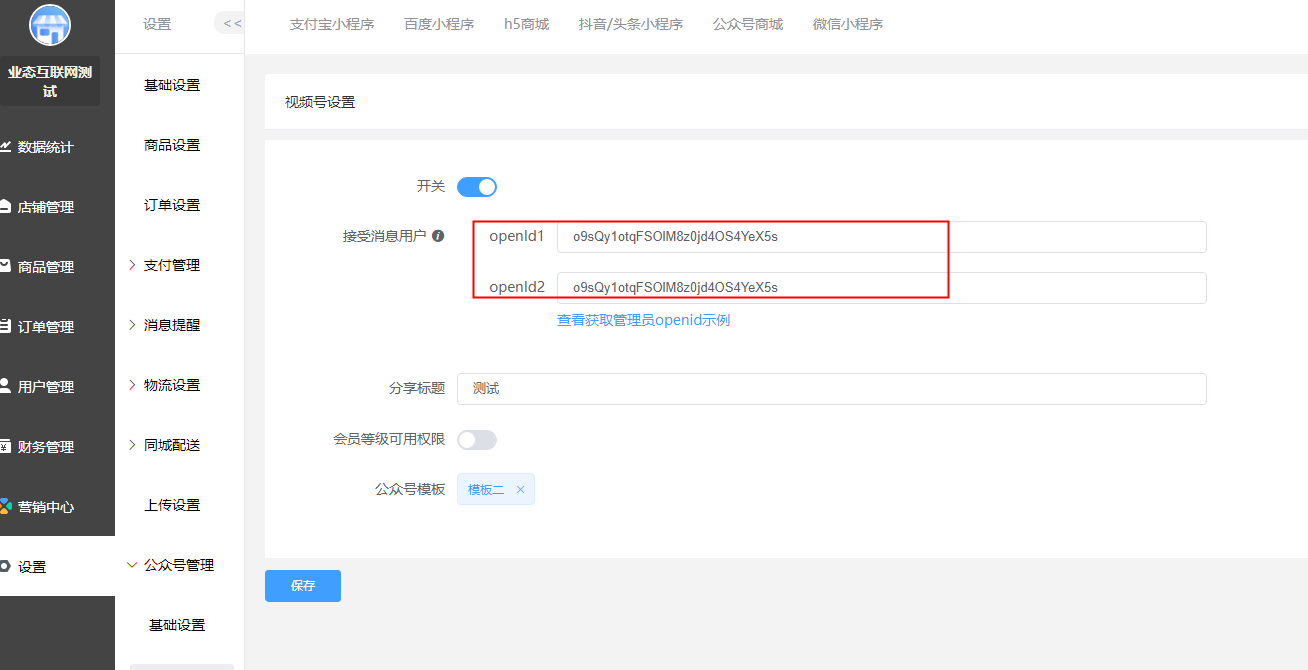
Task: Open 基础设置 at top of settings menu
Action: pos(172,85)
